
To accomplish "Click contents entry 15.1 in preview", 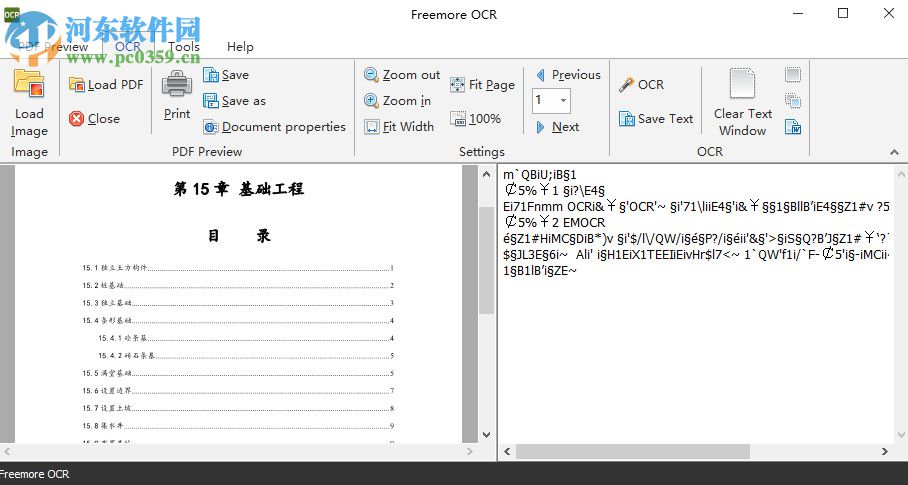I will pyautogui.click(x=238, y=268).
